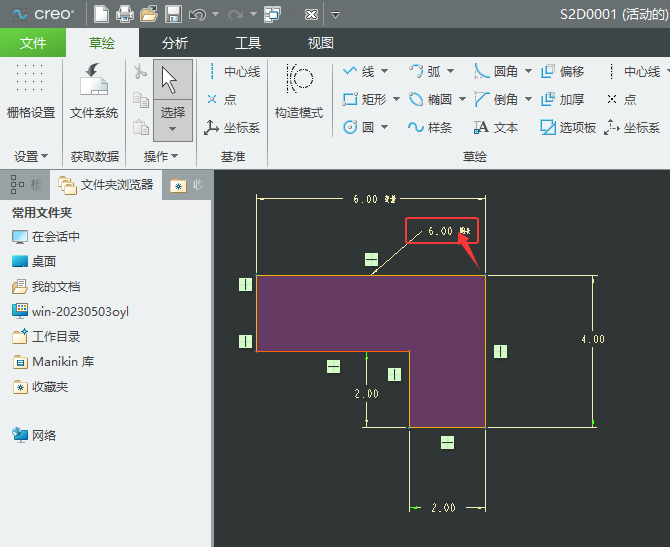Open 桌面 desktop folder

(34, 261)
